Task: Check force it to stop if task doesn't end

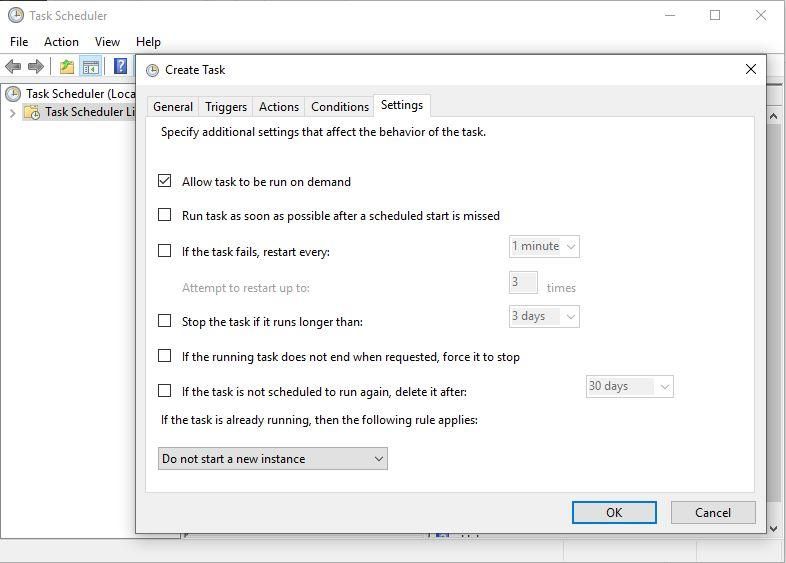Action: [x=164, y=355]
